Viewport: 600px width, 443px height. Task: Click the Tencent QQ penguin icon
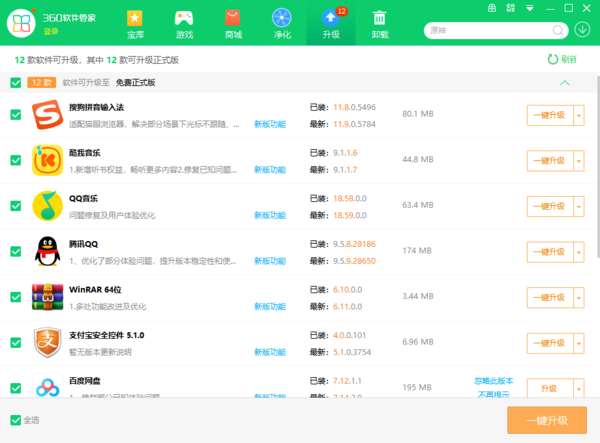pyautogui.click(x=47, y=252)
